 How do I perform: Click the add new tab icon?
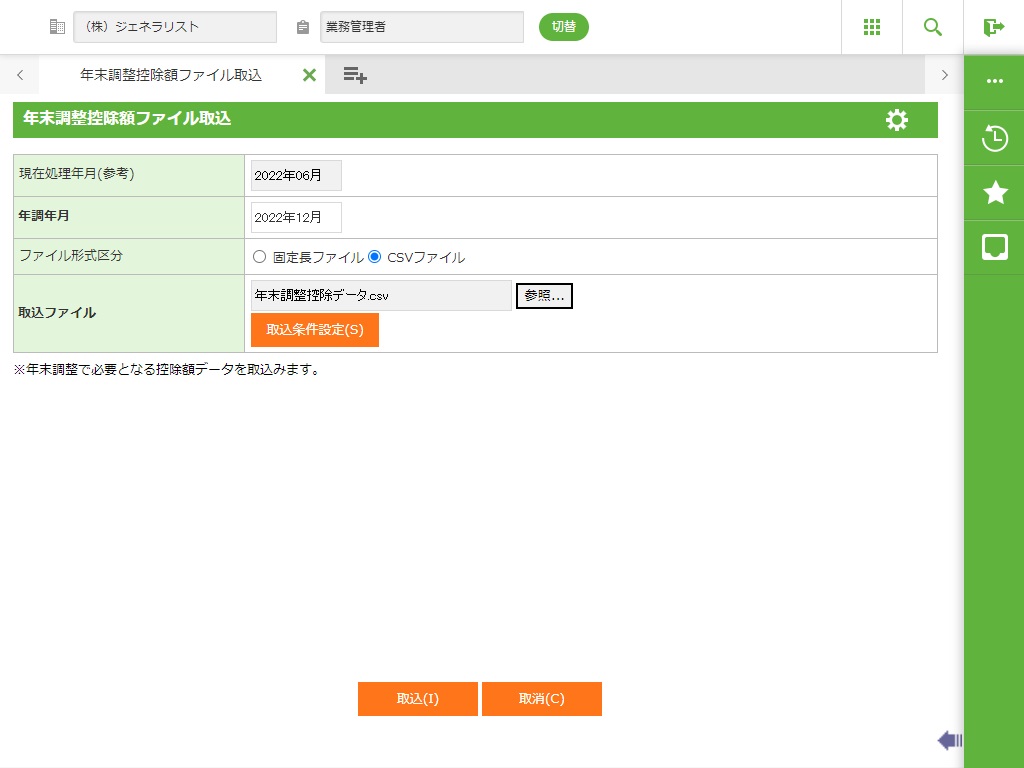(x=354, y=75)
